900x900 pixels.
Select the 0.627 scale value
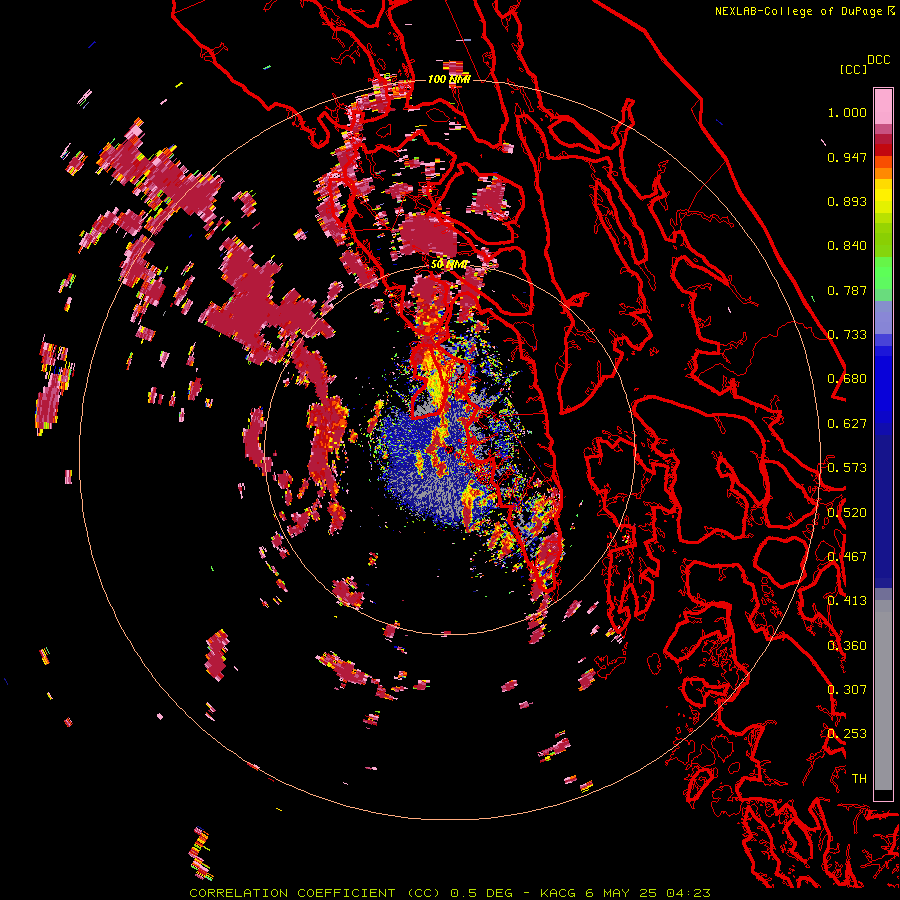tap(847, 424)
